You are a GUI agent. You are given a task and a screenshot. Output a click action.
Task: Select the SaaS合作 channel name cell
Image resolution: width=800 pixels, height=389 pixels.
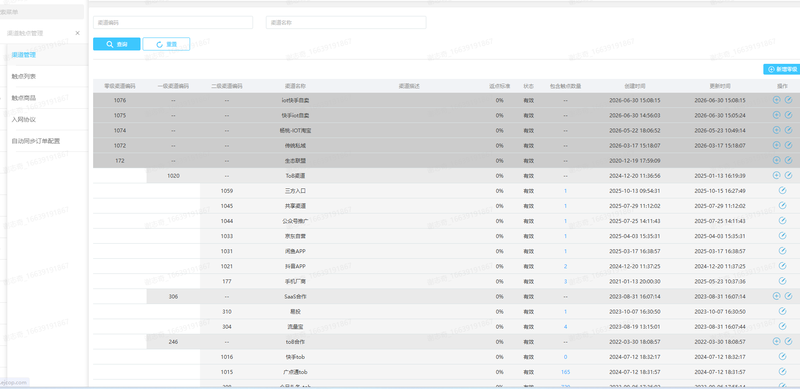pyautogui.click(x=295, y=296)
